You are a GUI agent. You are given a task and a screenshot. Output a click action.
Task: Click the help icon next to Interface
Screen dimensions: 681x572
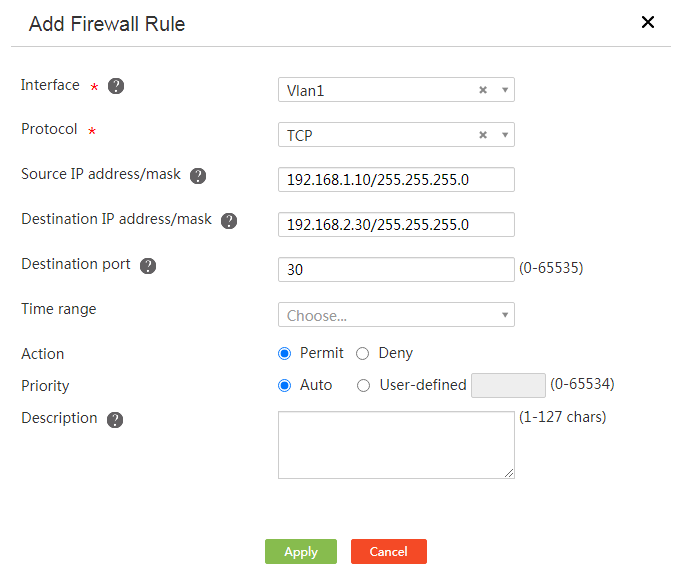(116, 86)
